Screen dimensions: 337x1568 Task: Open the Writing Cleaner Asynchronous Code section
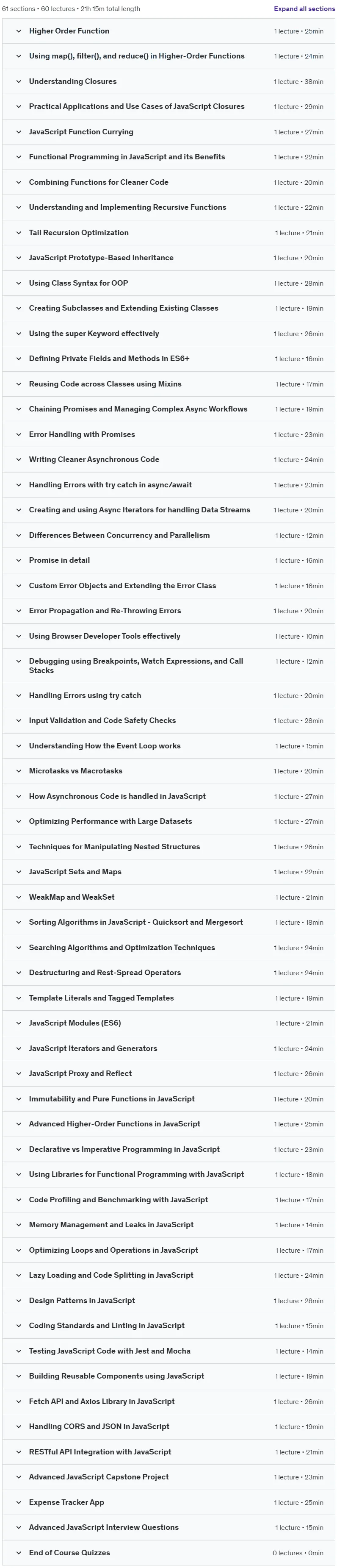point(168,459)
